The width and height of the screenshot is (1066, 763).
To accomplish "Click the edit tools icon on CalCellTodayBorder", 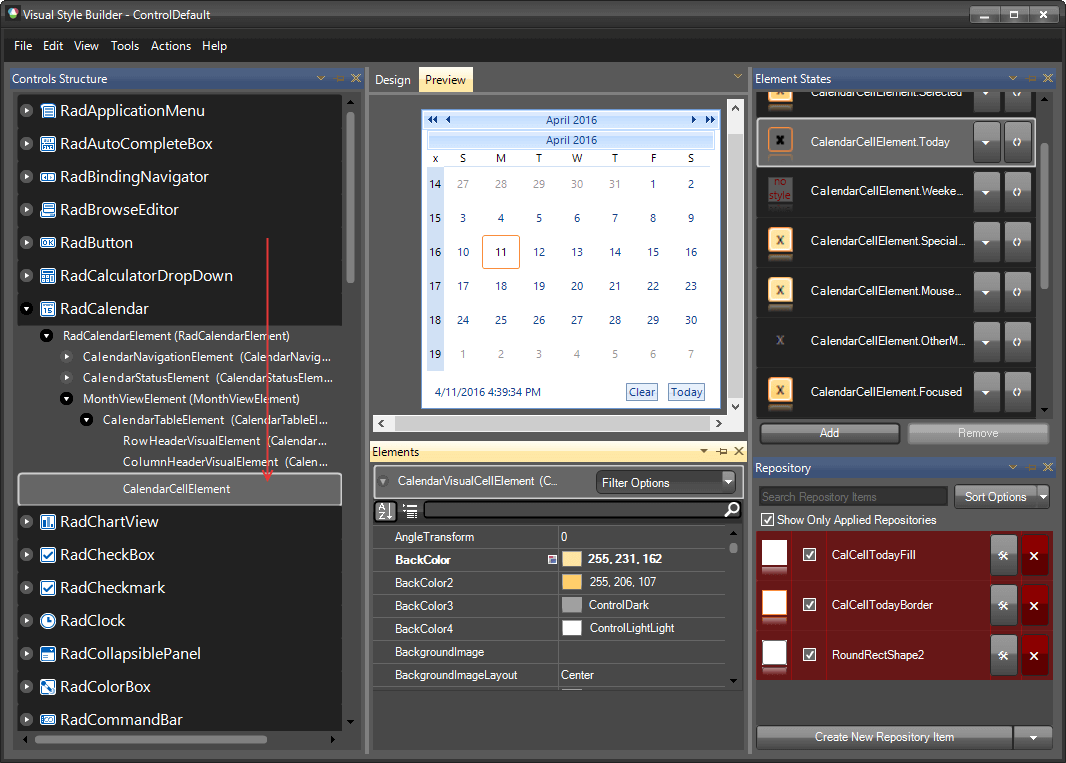I will 1003,605.
